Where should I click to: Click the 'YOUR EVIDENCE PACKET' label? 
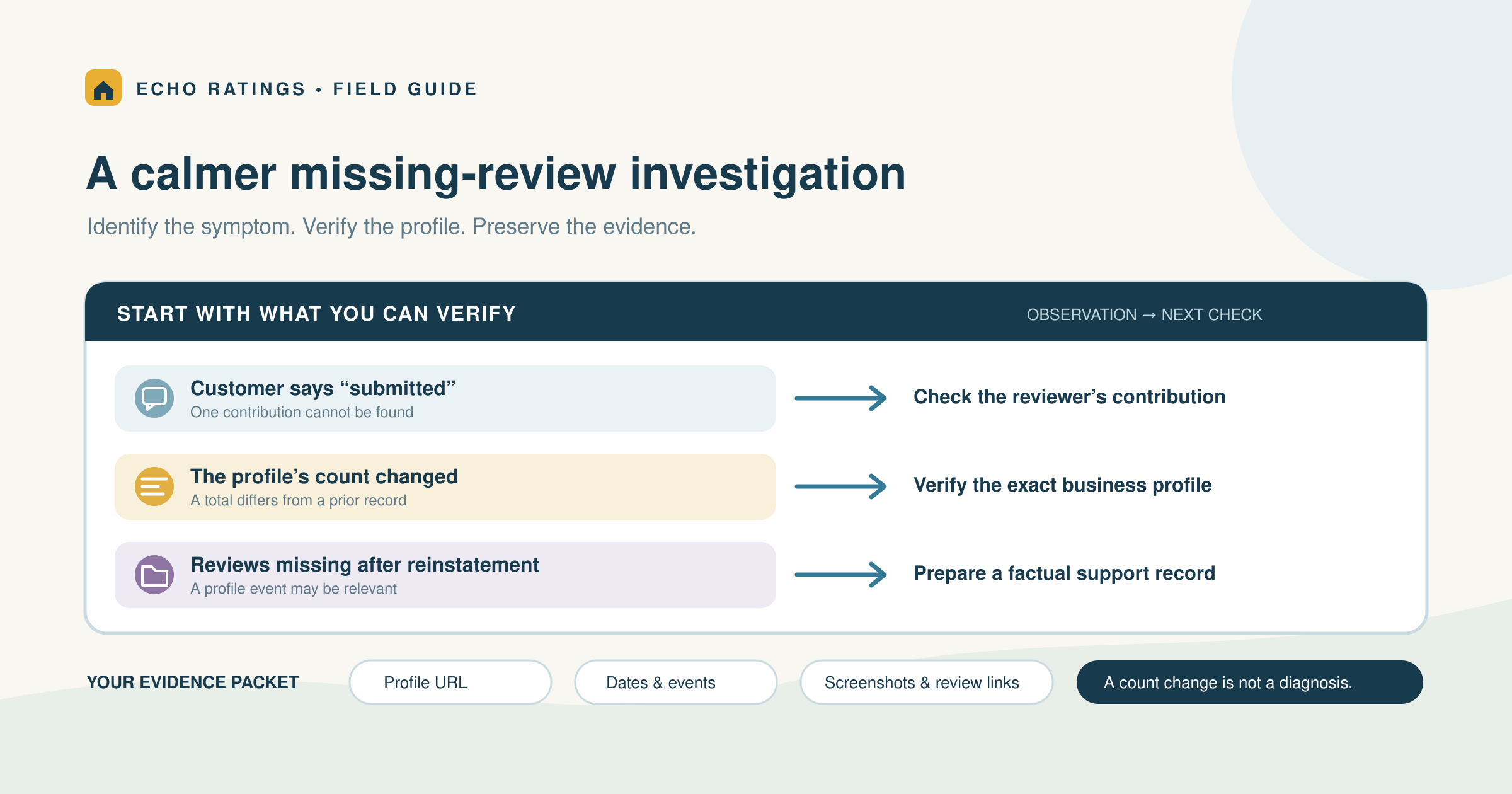pos(192,682)
